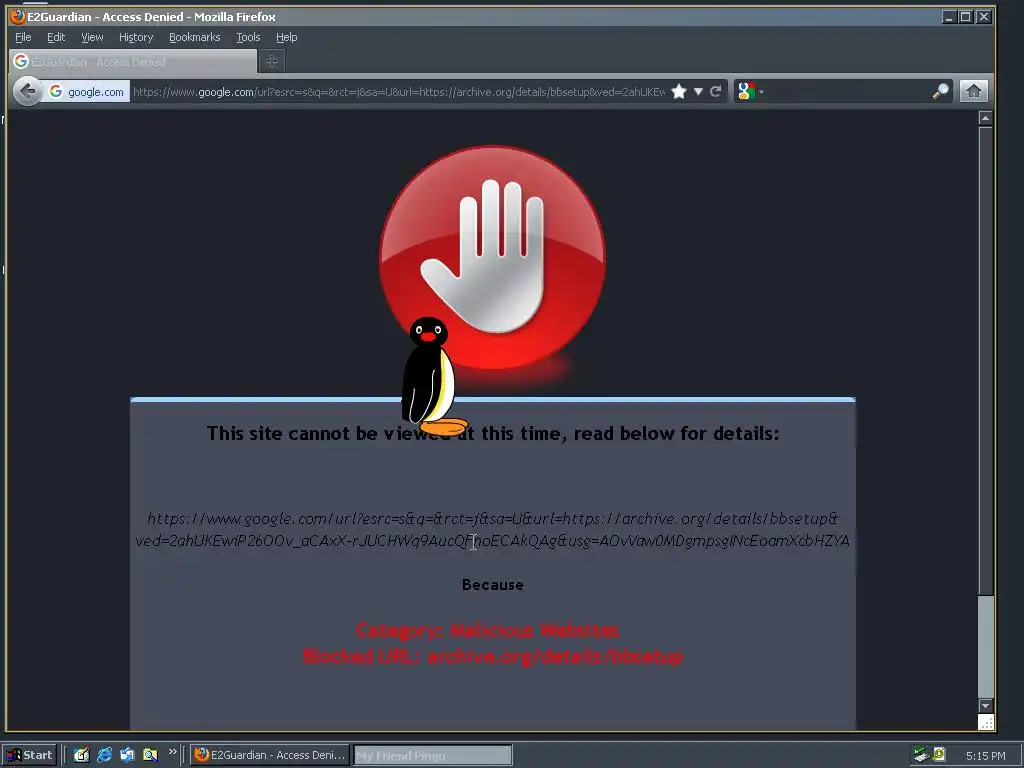Launch Outlook Express from quick launch
The width and height of the screenshot is (1024, 768).
click(127, 755)
